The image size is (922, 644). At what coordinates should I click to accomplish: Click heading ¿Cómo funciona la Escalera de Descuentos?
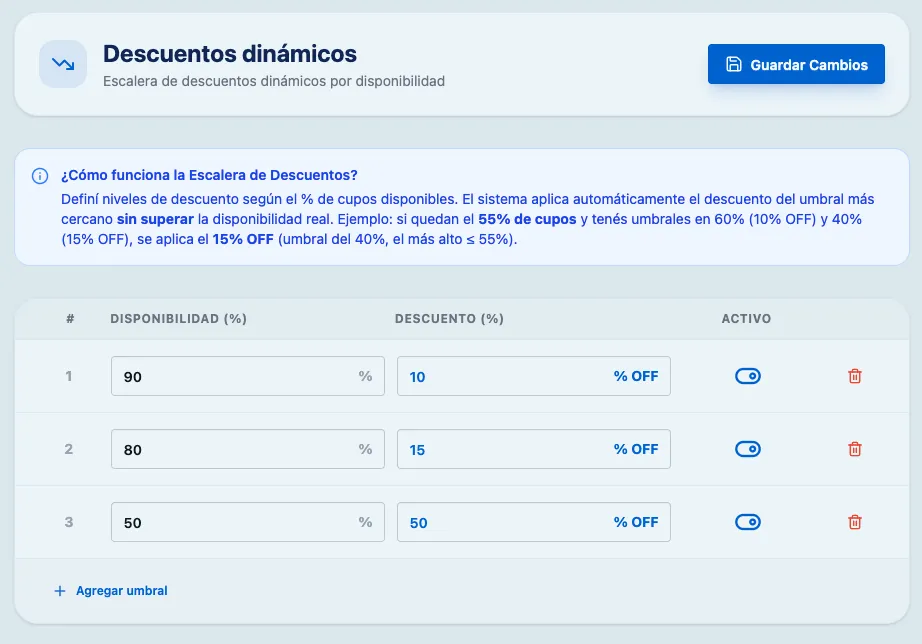tap(209, 175)
